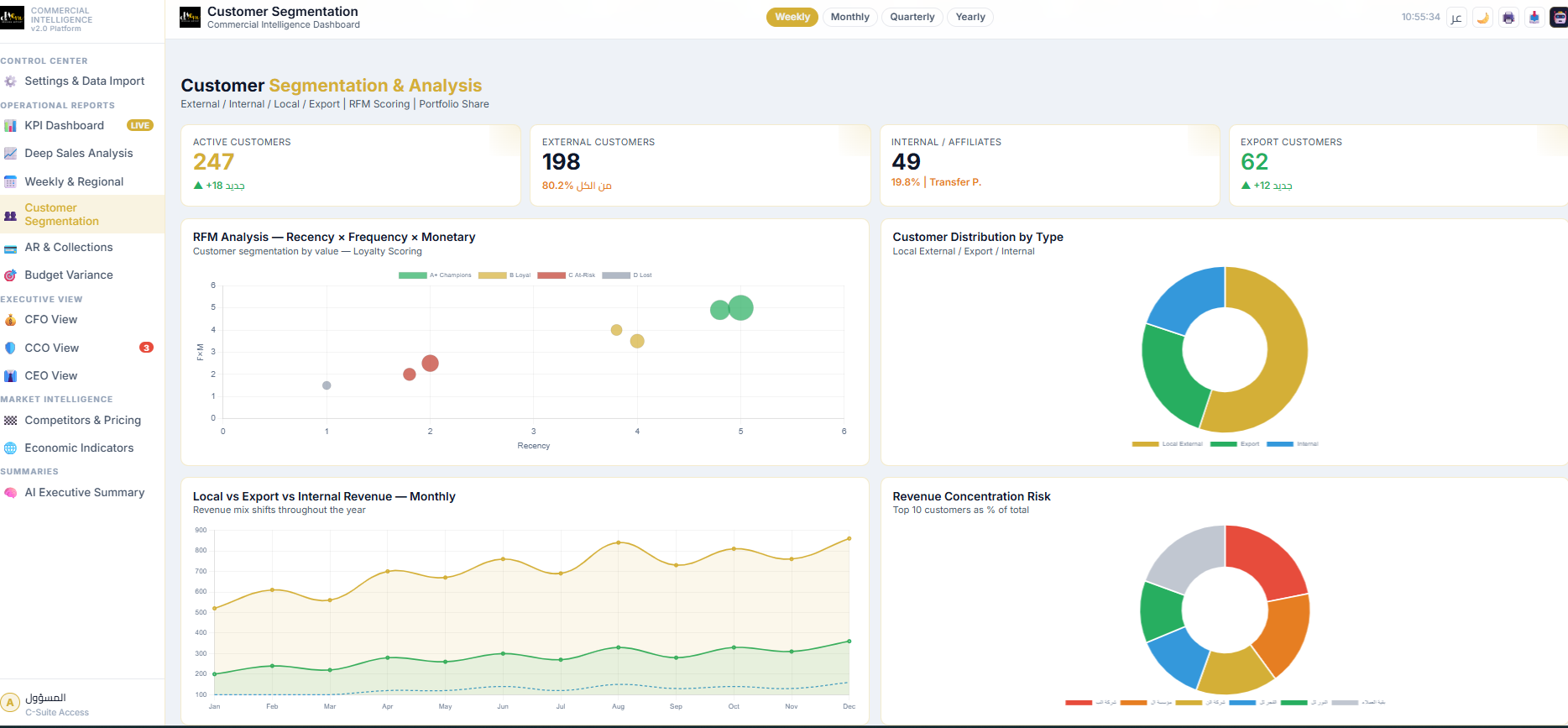1568x728 pixels.
Task: Open AI Executive Summary brain icon
Action: click(x=10, y=493)
